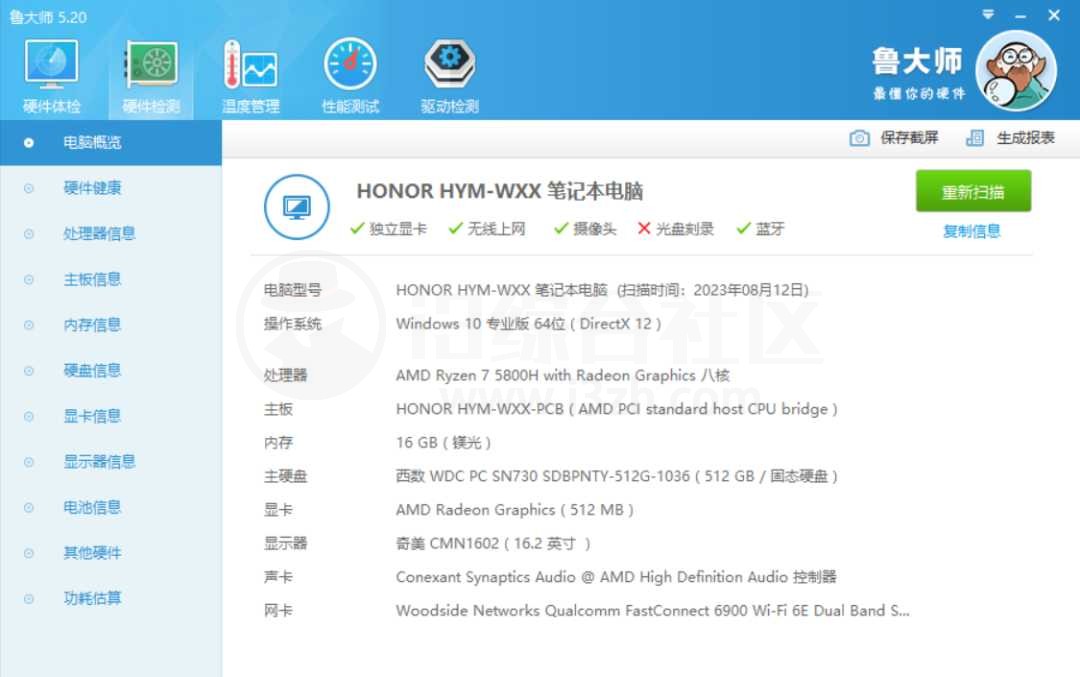Click the AMD Radeon Graphics ( 512 MB ) value
The height and width of the screenshot is (677, 1080).
(515, 510)
